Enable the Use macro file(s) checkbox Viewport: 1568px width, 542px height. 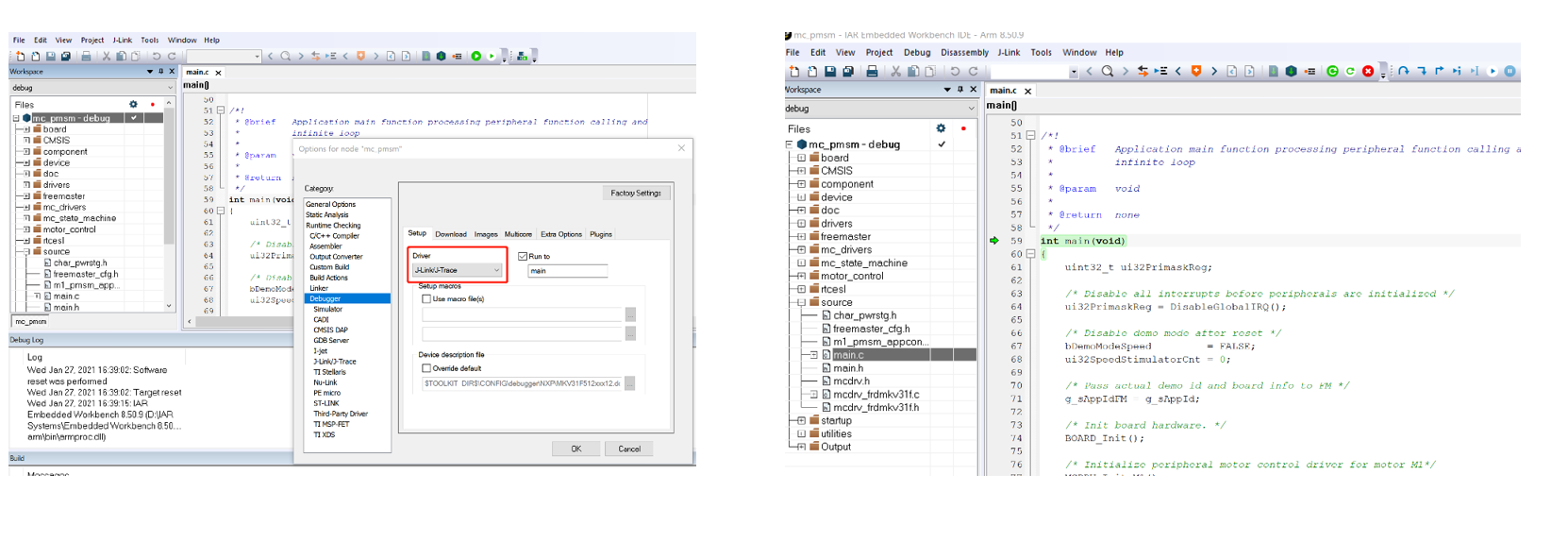pyautogui.click(x=426, y=298)
